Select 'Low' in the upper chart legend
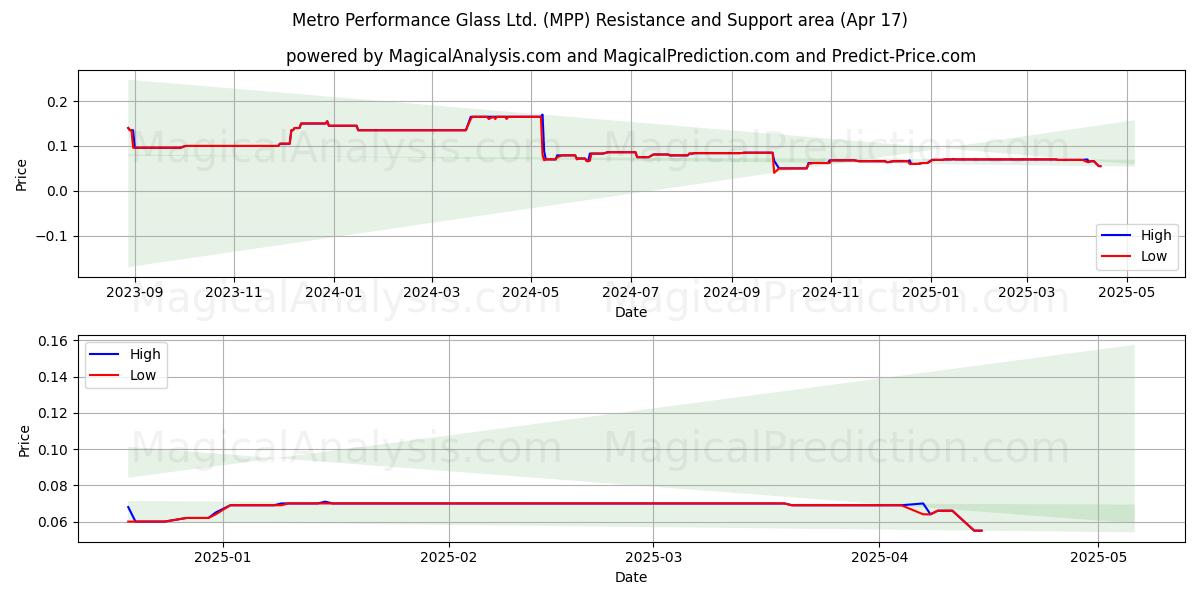Image resolution: width=1200 pixels, height=600 pixels. [1155, 256]
